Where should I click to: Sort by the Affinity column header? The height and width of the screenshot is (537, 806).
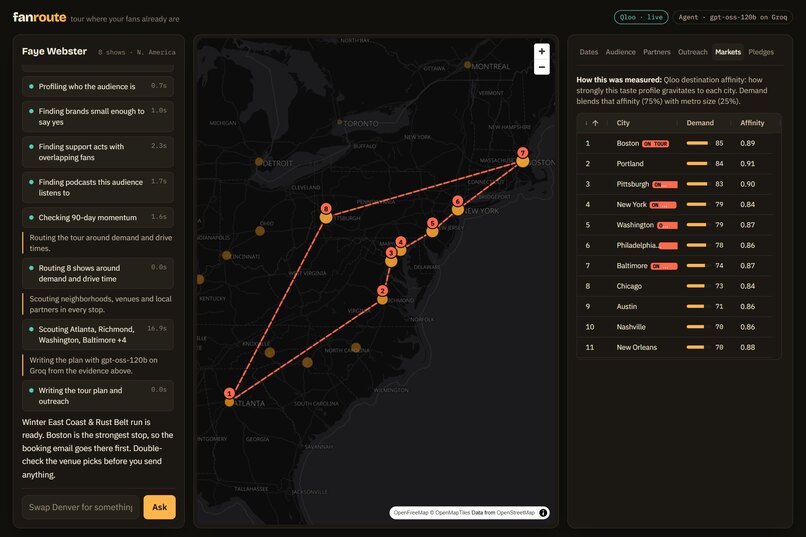[752, 123]
